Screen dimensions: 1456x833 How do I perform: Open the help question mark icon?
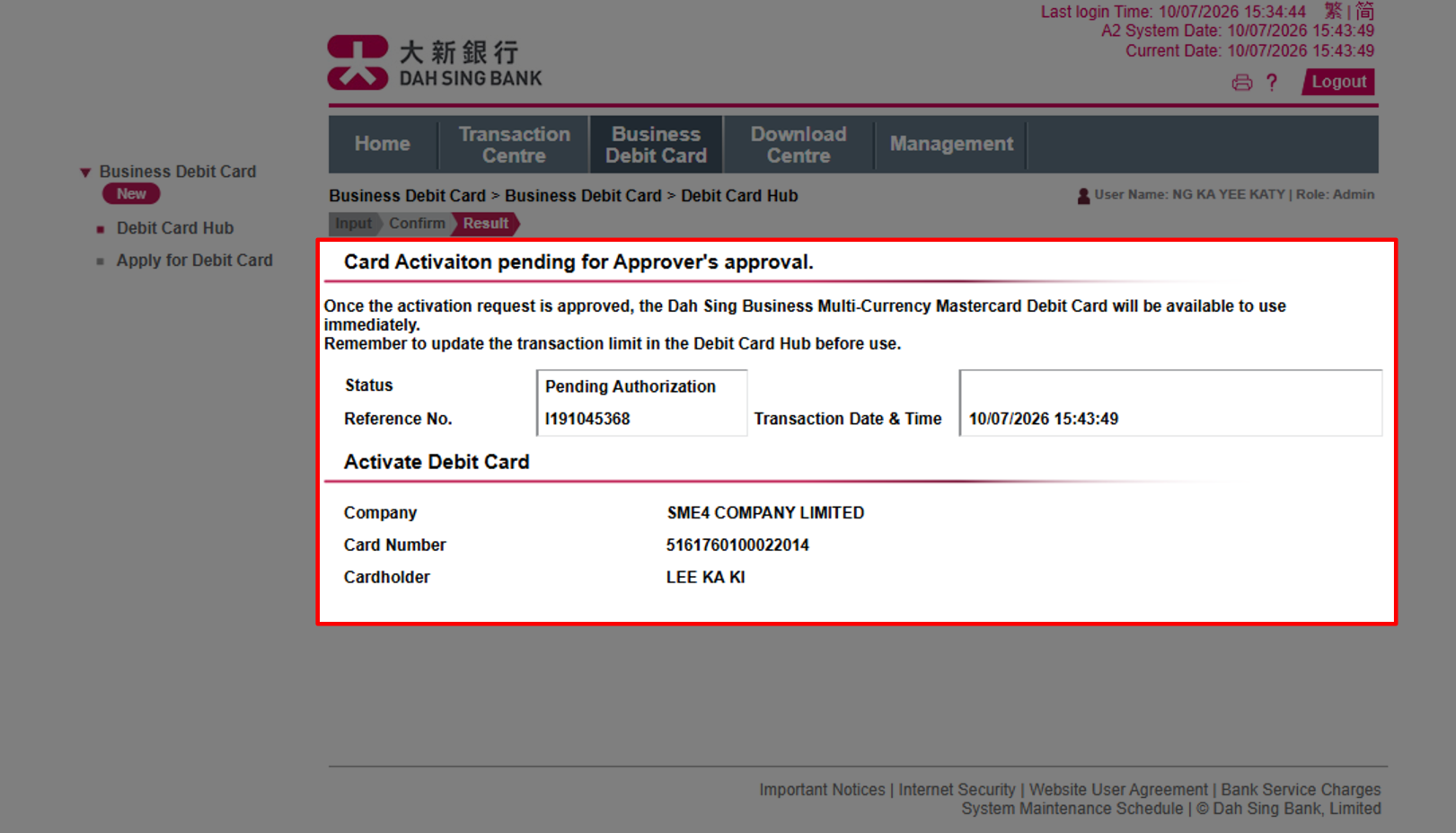click(x=1272, y=82)
